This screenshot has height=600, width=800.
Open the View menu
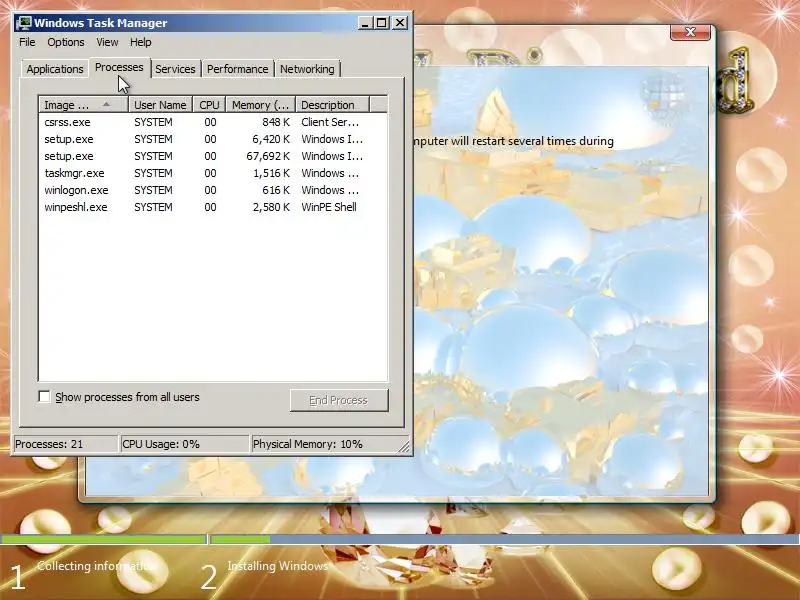click(107, 42)
